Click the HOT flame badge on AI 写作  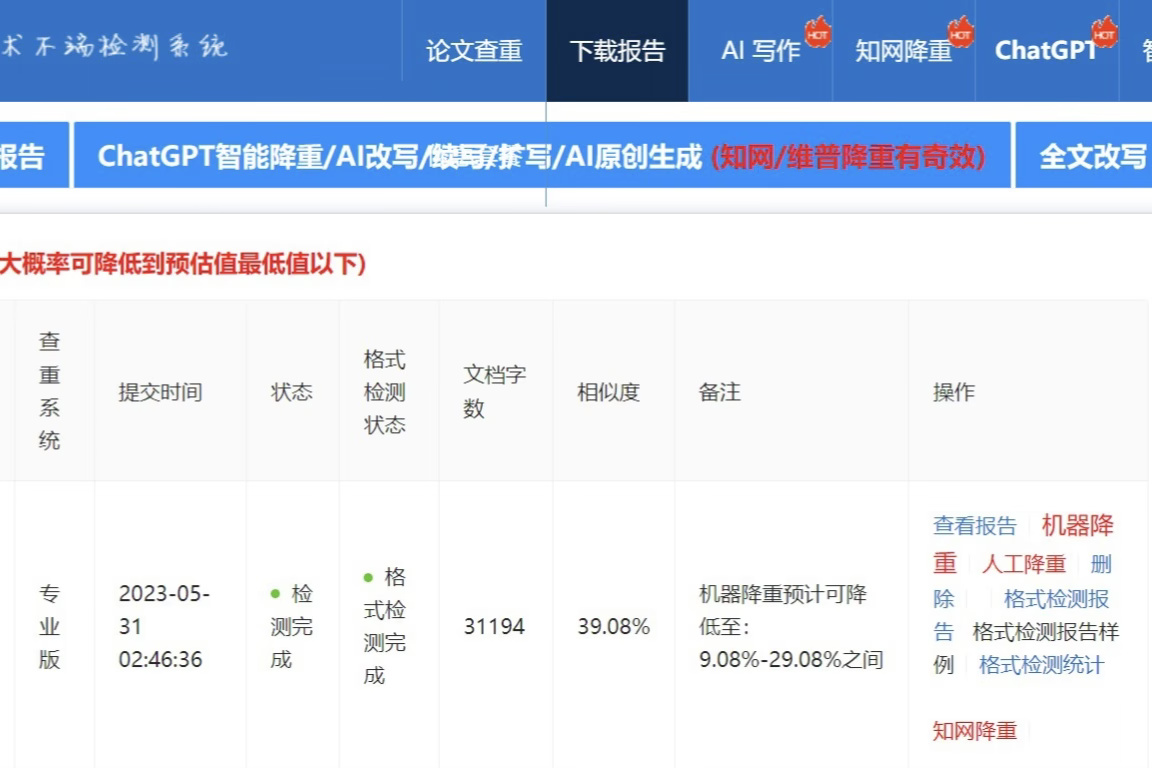[817, 33]
